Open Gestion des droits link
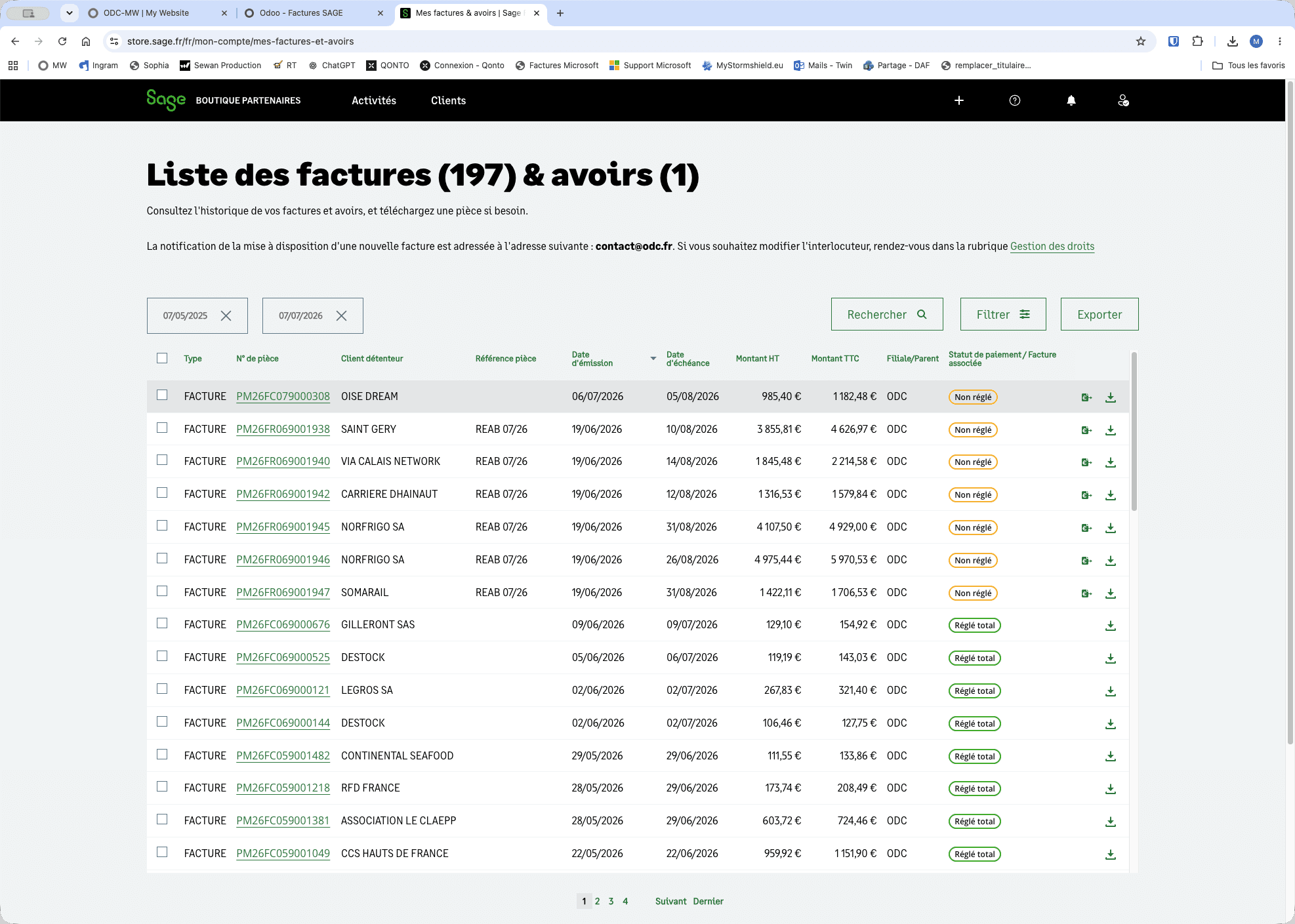The image size is (1295, 924). (1052, 247)
